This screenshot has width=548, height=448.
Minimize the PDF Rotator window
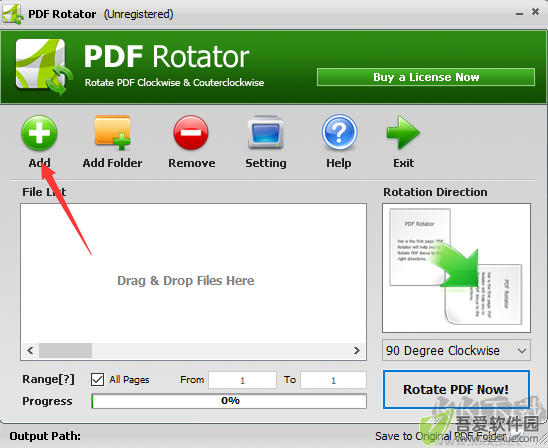(519, 13)
